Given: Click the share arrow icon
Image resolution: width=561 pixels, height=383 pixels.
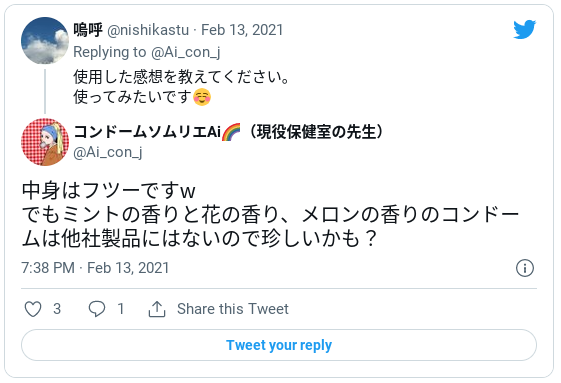Looking at the screenshot, I should click(x=157, y=309).
